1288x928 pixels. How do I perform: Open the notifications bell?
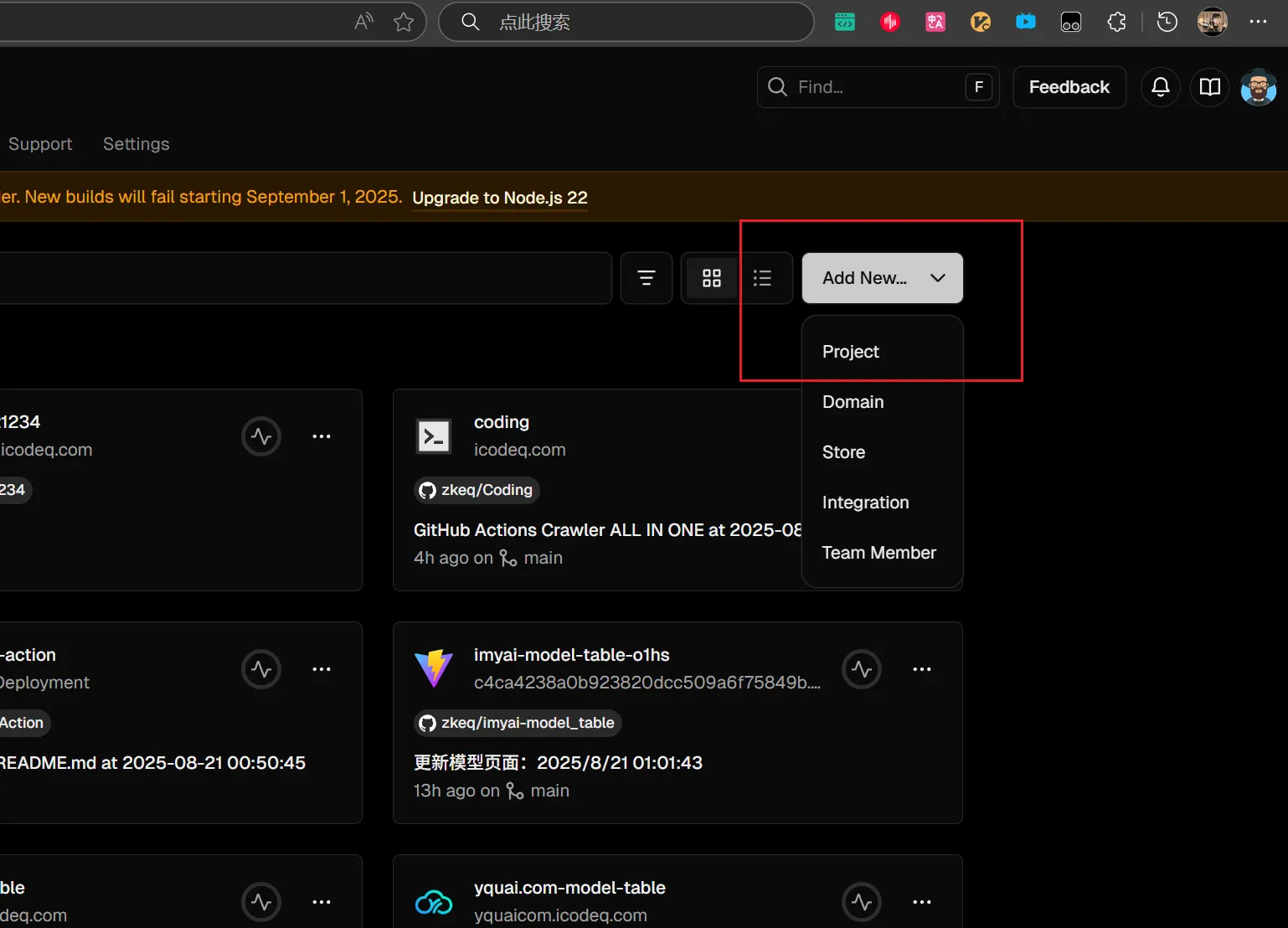[1161, 87]
